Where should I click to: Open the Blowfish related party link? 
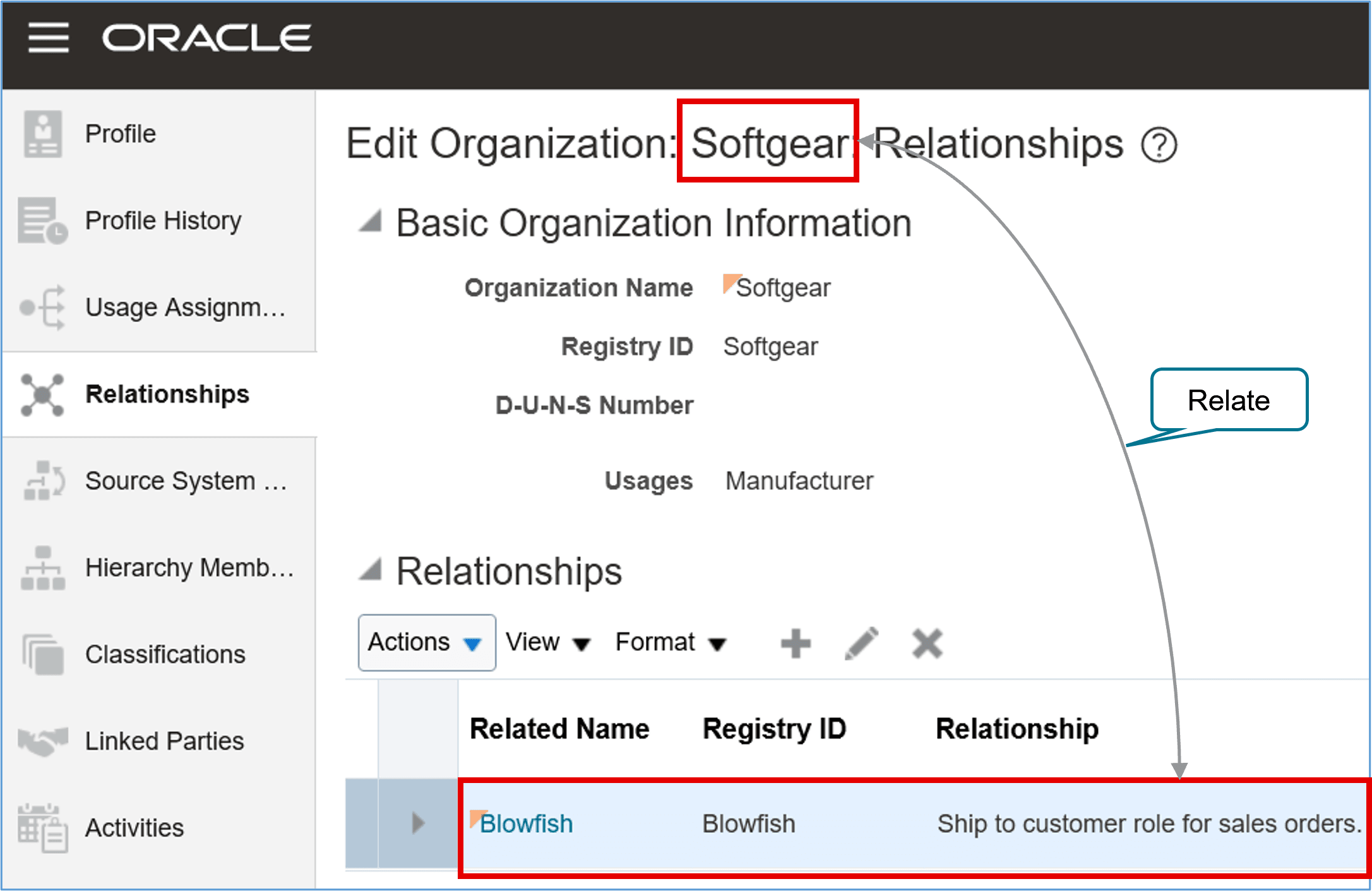click(526, 823)
